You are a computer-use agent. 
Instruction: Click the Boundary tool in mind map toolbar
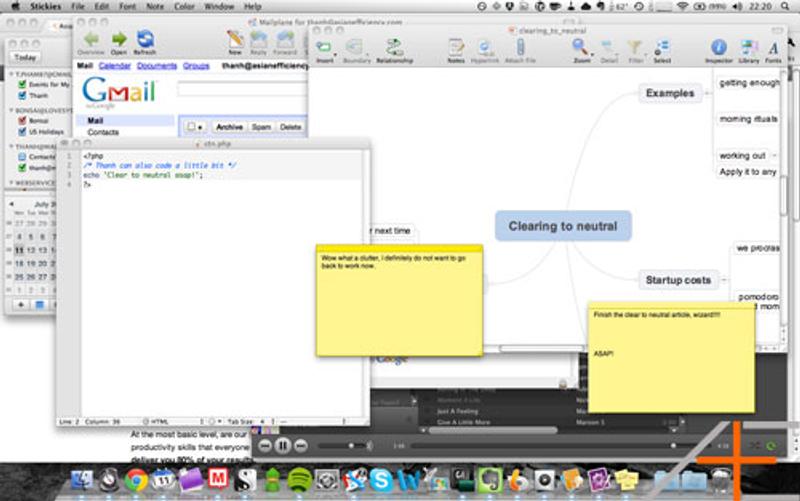(x=356, y=47)
